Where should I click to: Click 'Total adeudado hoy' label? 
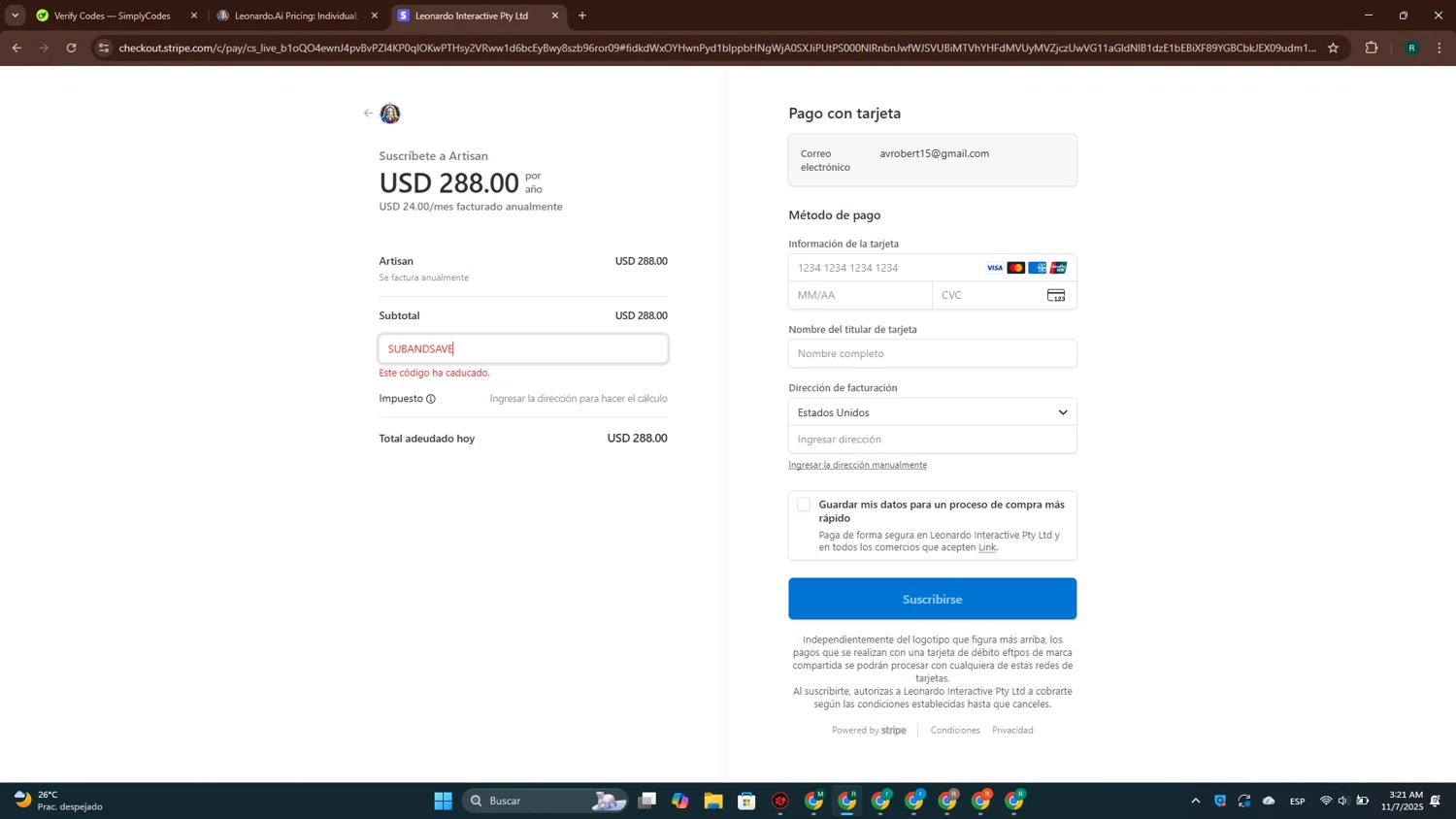pos(427,439)
